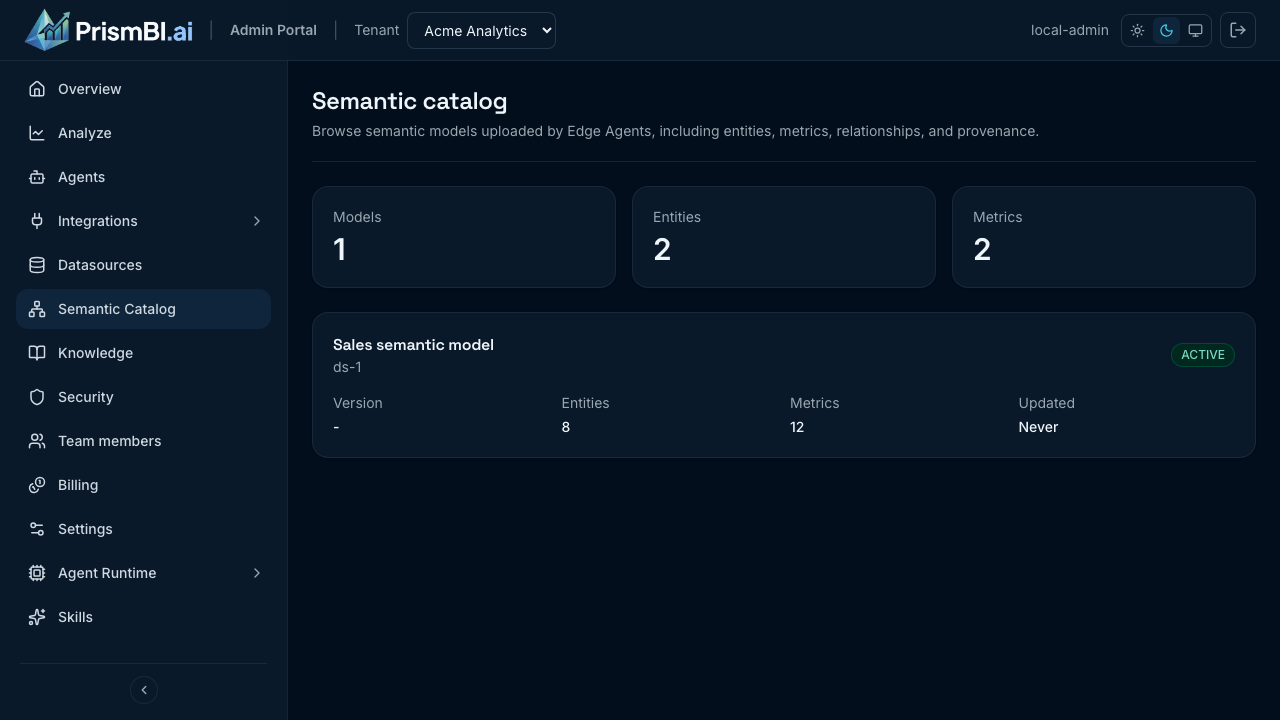The height and width of the screenshot is (720, 1280).
Task: Click the Agent Runtime chip icon
Action: click(37, 573)
